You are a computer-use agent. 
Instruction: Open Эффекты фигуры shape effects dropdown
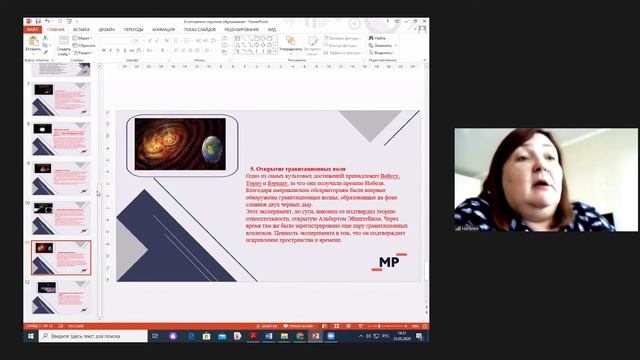tap(343, 53)
